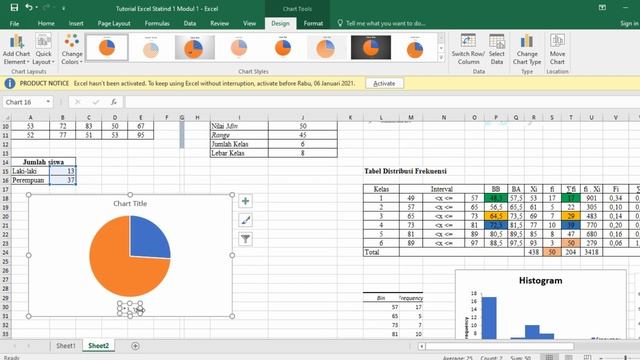Click the Insert Function fx icon
640x360 pixels.
click(113, 102)
